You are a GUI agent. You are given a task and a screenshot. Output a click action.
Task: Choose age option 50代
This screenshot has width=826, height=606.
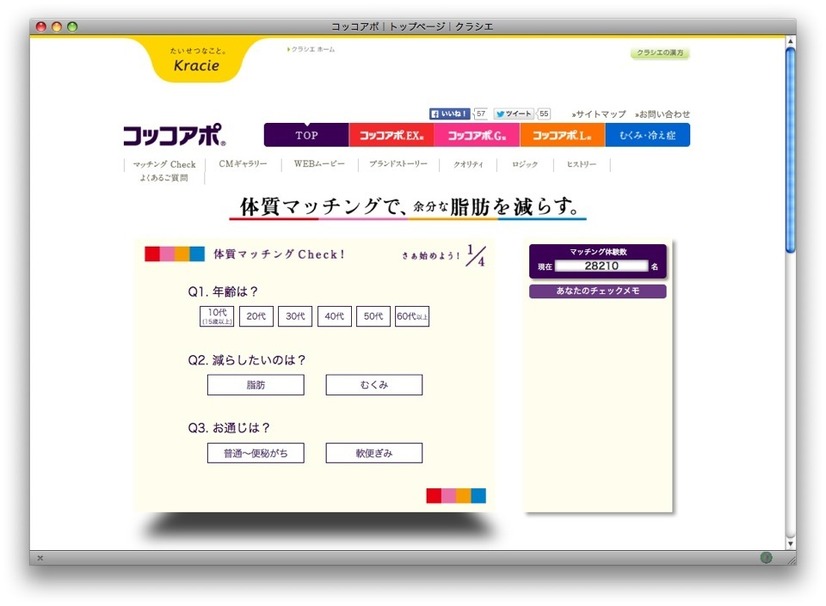coord(373,316)
